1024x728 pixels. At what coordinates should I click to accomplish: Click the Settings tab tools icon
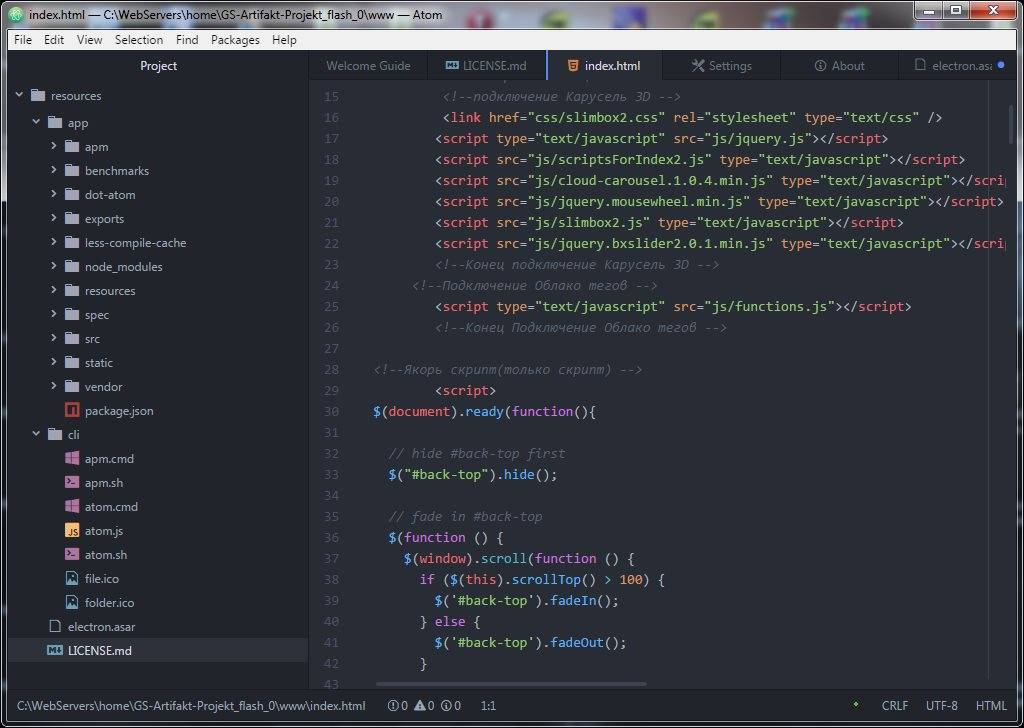(x=697, y=65)
